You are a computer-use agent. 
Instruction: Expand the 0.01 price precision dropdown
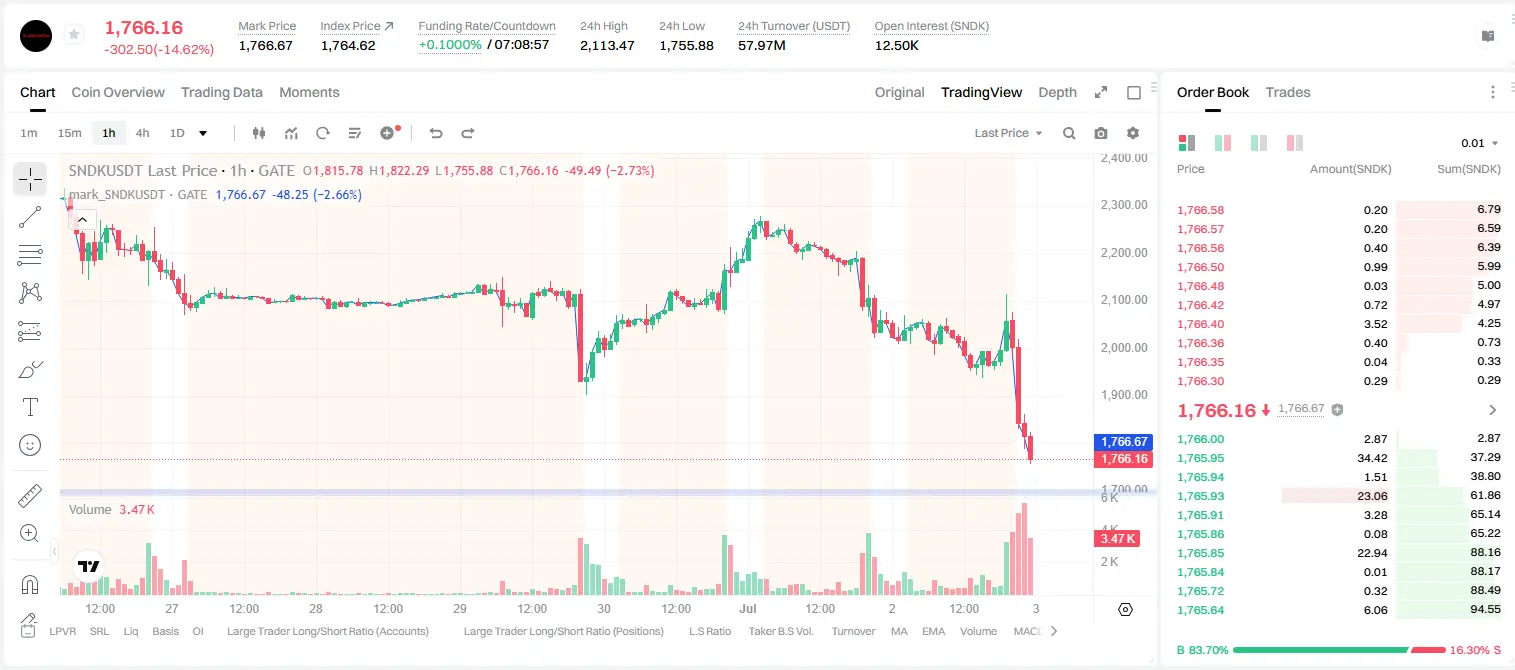coord(1480,143)
